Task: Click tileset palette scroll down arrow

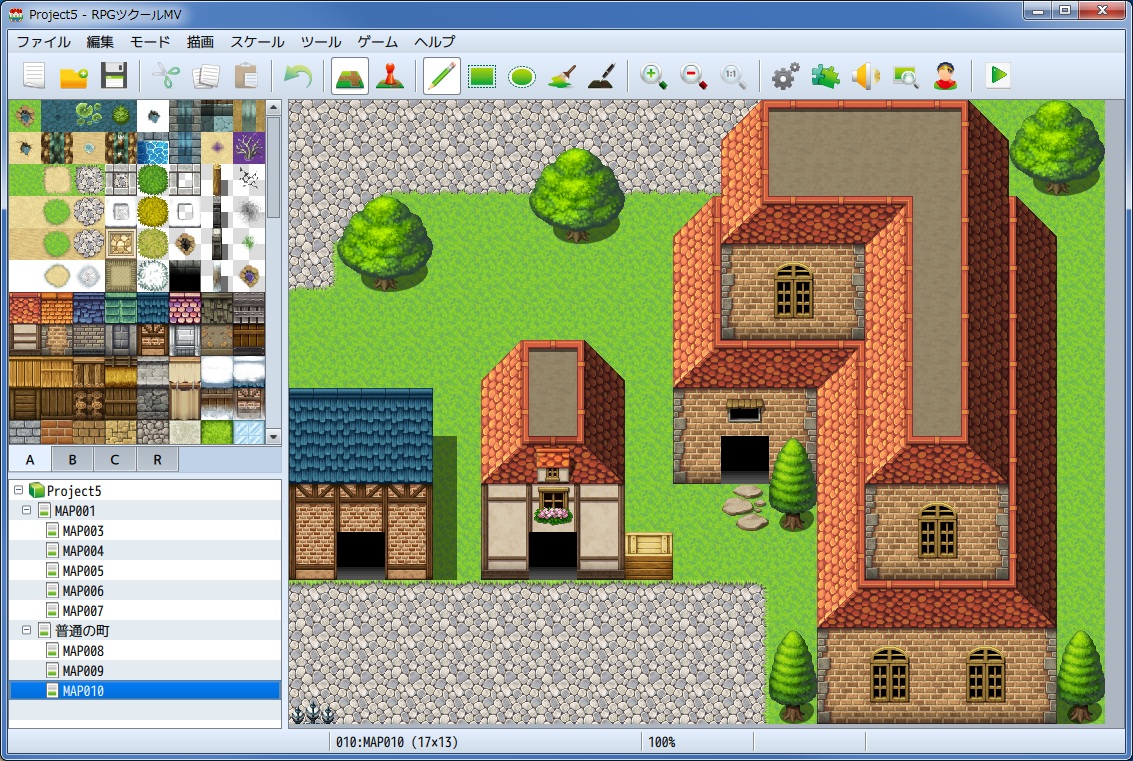Action: (x=273, y=437)
